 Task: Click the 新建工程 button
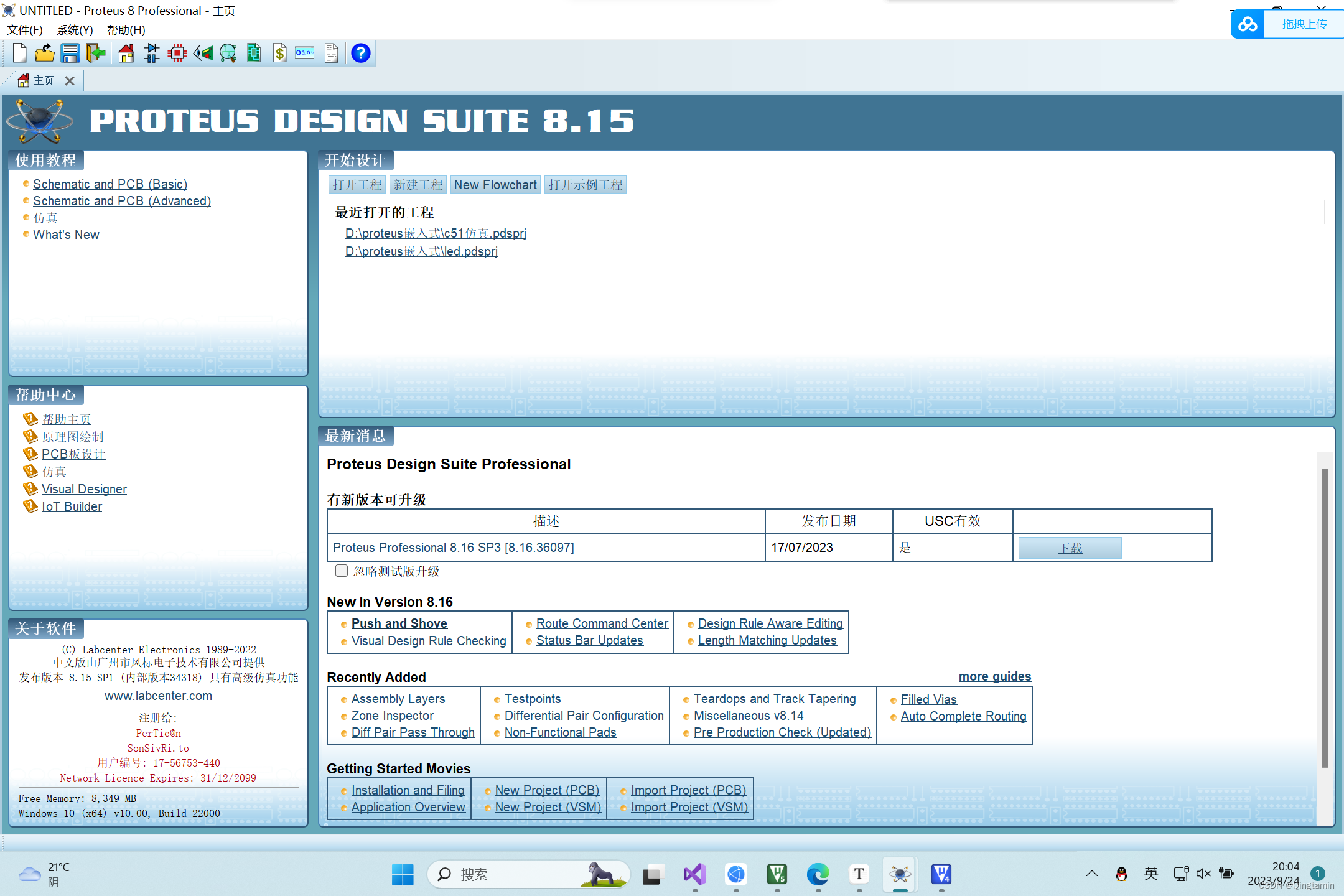click(x=418, y=185)
